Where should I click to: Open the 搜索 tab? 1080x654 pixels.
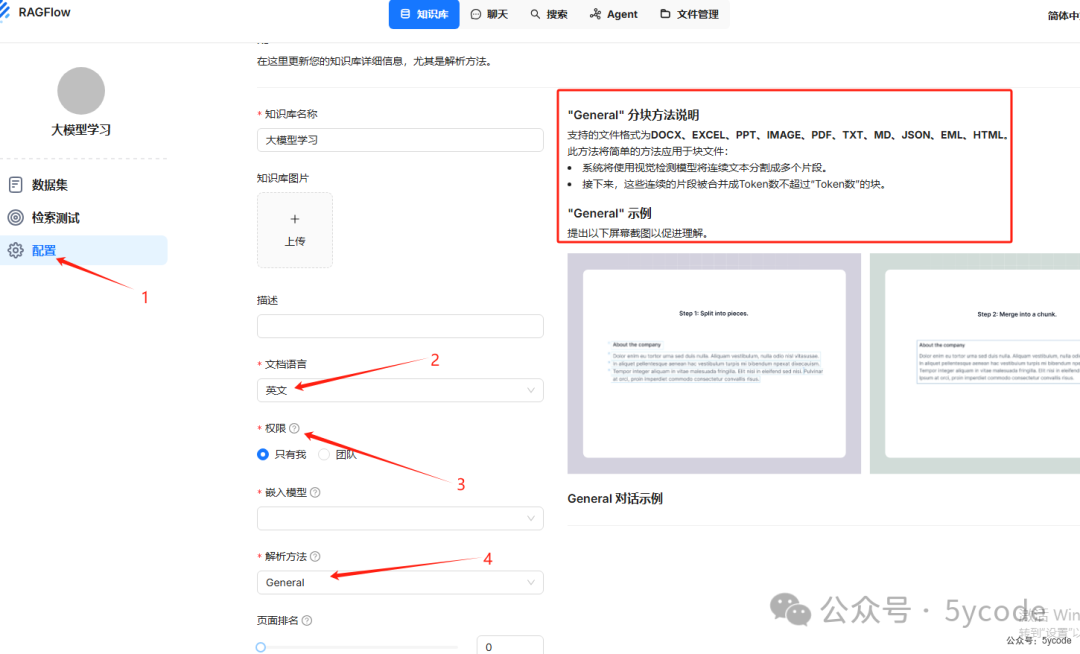pyautogui.click(x=549, y=14)
